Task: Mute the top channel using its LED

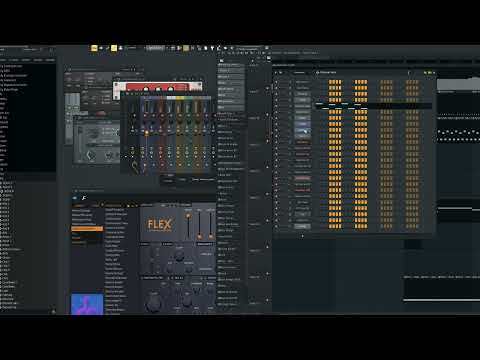Action: (276, 82)
